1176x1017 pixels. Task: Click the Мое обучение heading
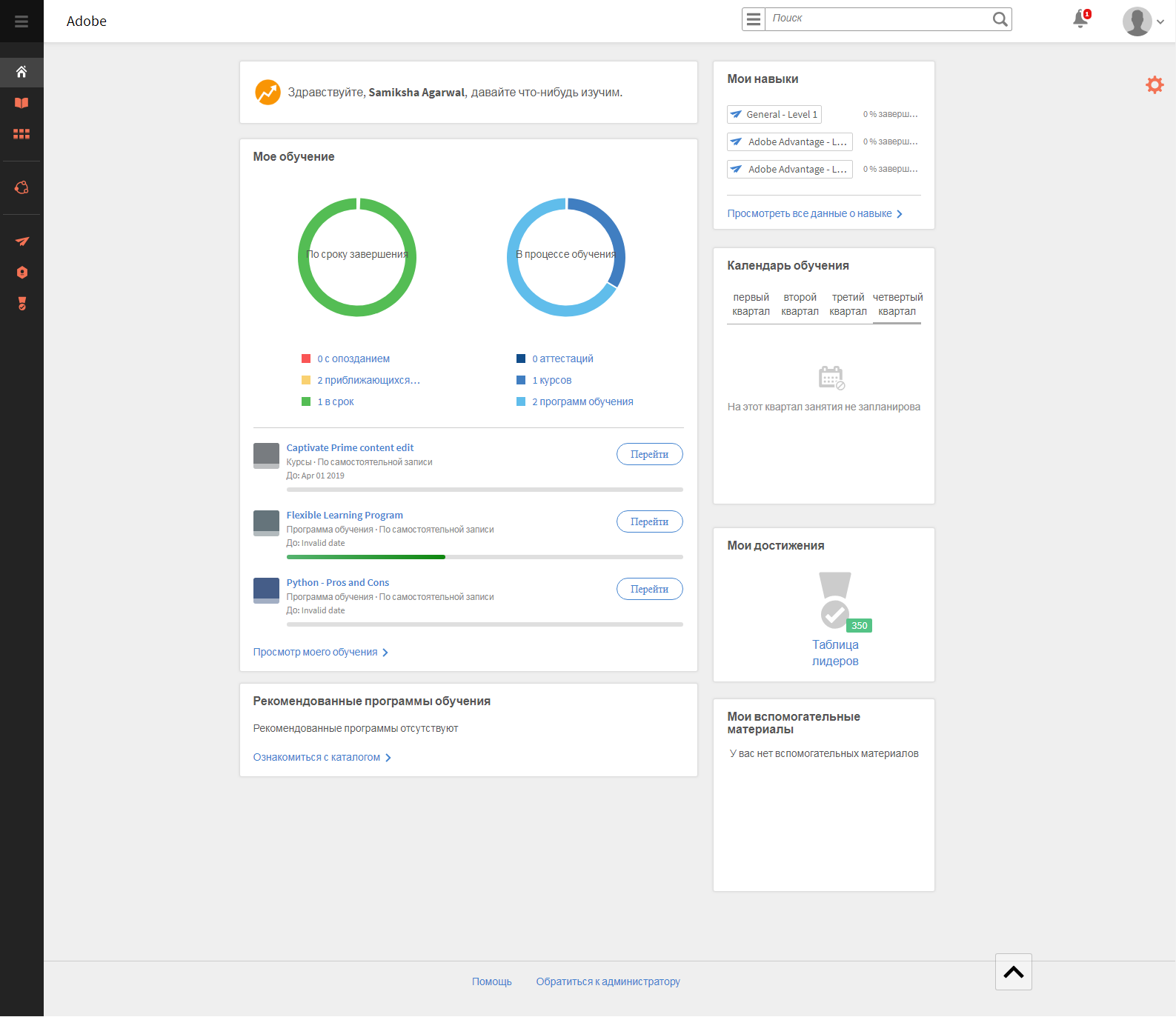coord(293,156)
